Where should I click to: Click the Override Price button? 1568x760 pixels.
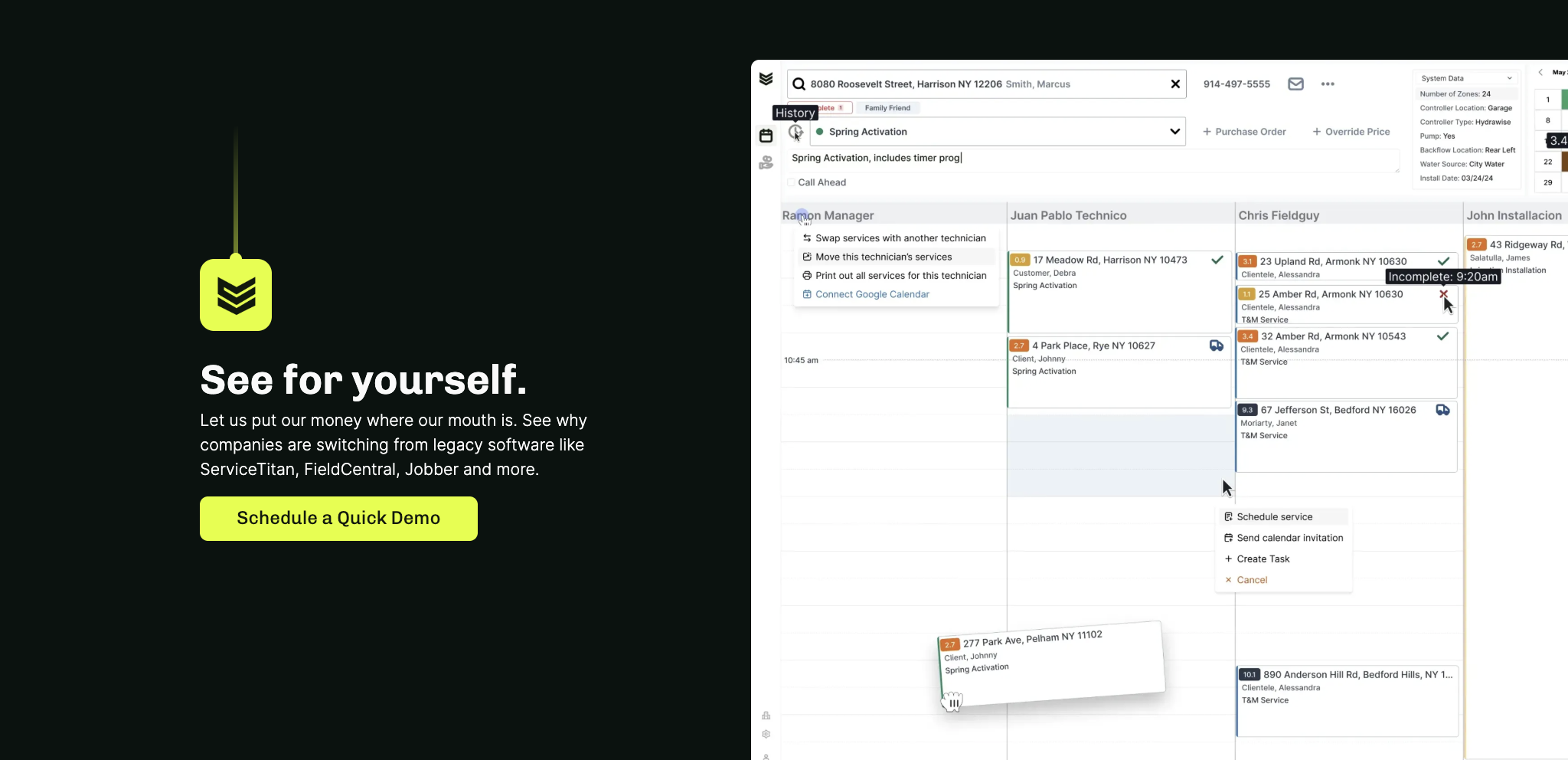tap(1351, 132)
